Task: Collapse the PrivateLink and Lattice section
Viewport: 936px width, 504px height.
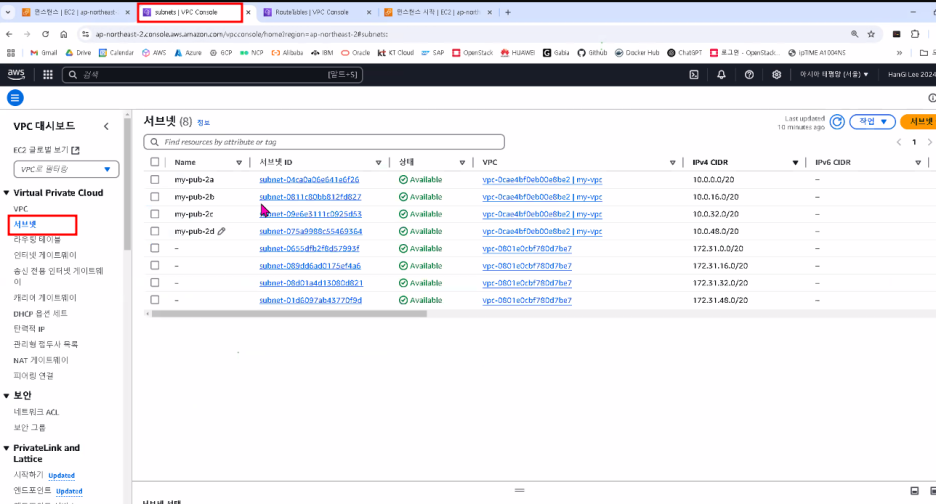Action: point(7,448)
